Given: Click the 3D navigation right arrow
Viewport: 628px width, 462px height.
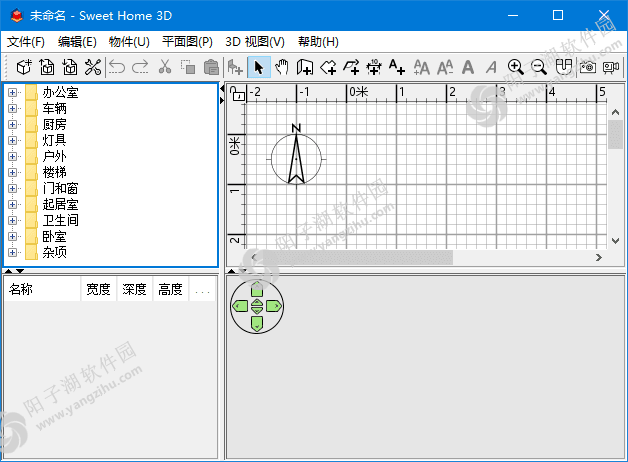Looking at the screenshot, I should 274,306.
